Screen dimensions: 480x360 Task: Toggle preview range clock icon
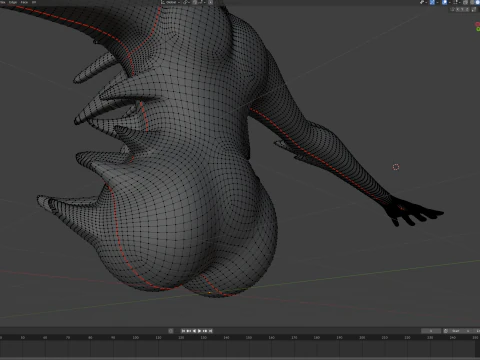coord(446,331)
